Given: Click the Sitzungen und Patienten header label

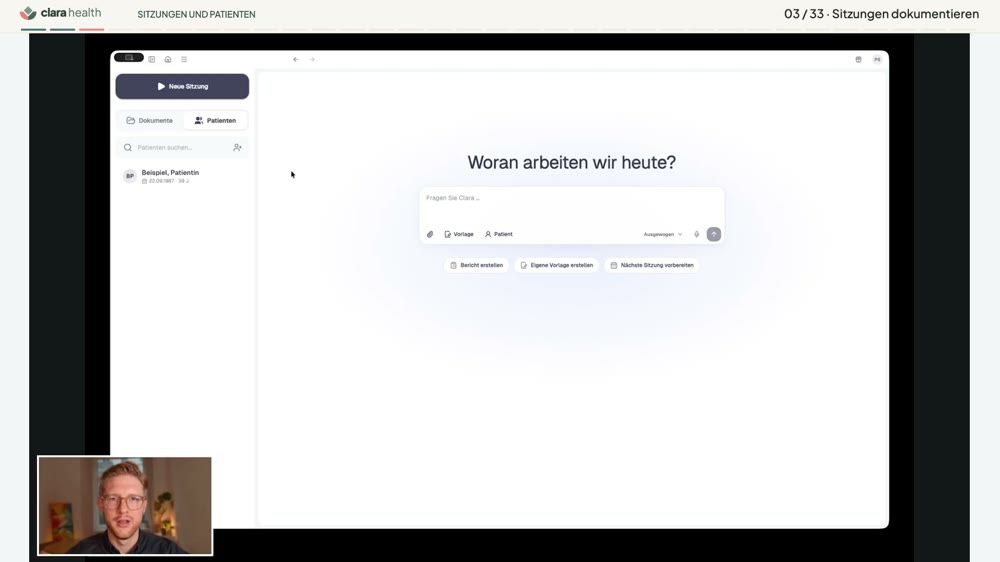Looking at the screenshot, I should (x=196, y=14).
